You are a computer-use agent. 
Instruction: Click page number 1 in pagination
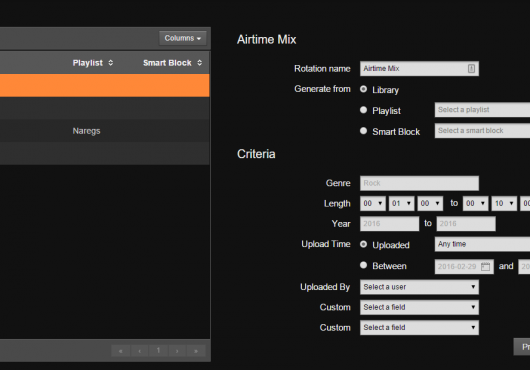[158, 351]
